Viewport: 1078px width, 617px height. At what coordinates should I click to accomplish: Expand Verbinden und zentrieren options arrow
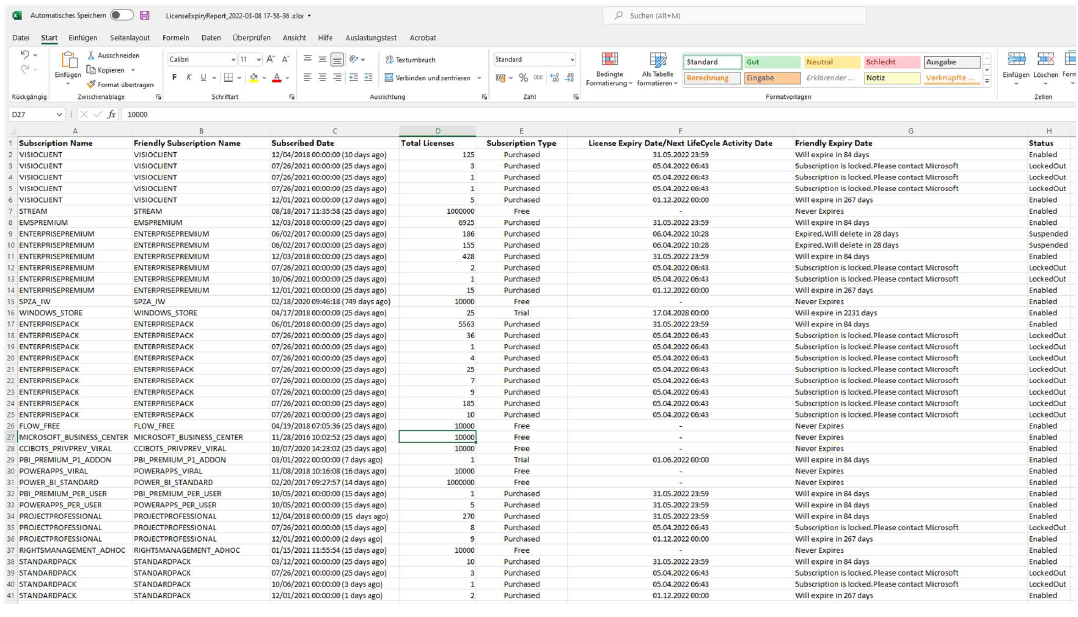(479, 78)
